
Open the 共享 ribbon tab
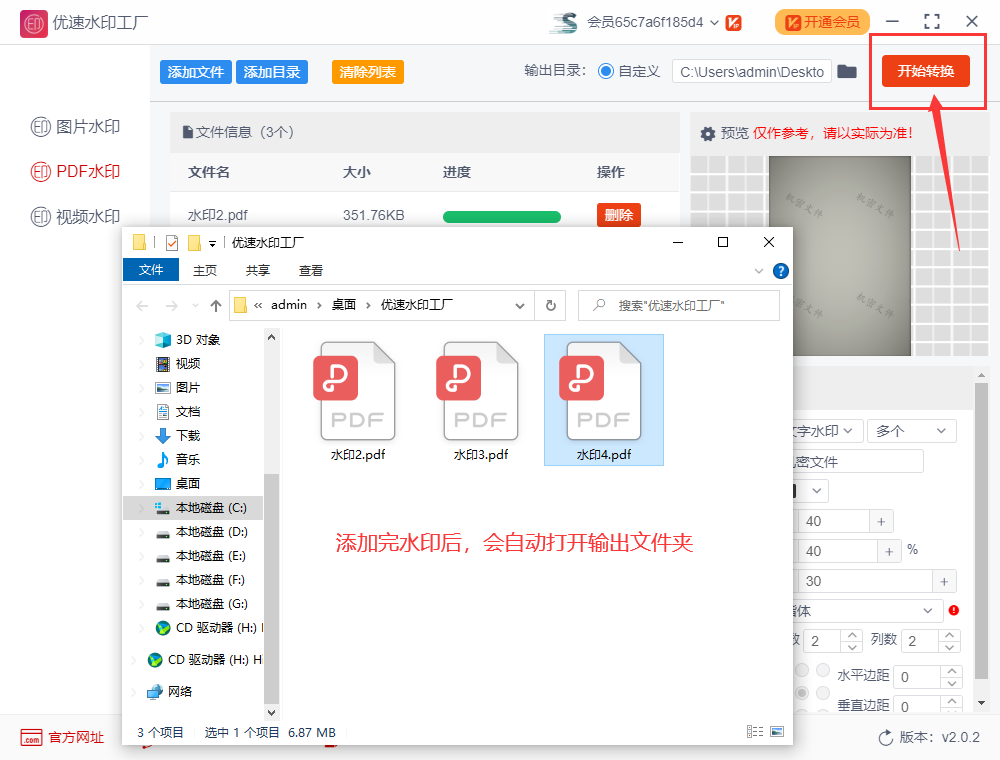258,270
